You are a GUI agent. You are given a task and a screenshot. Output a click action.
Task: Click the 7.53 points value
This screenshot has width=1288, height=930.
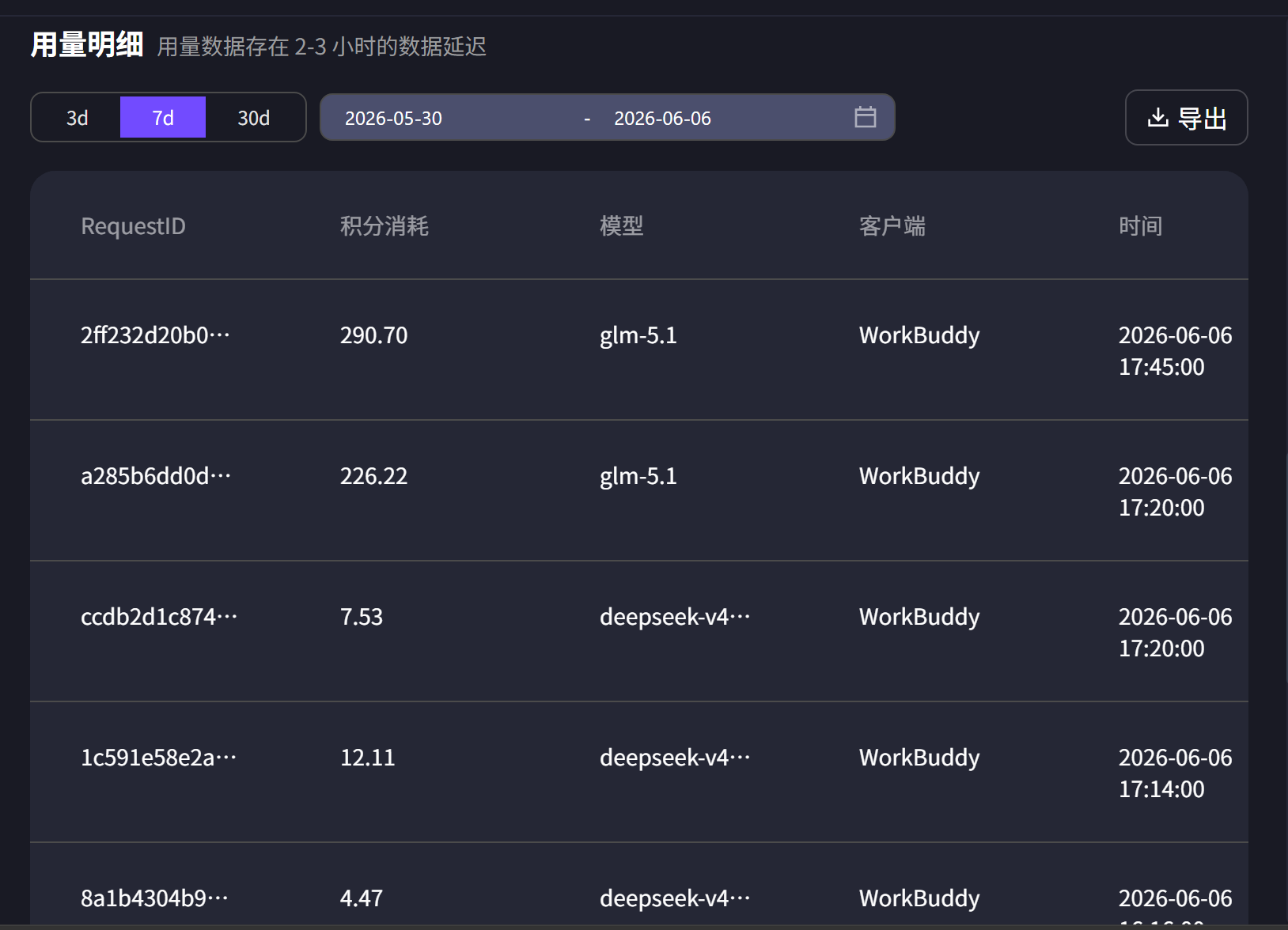pos(361,617)
